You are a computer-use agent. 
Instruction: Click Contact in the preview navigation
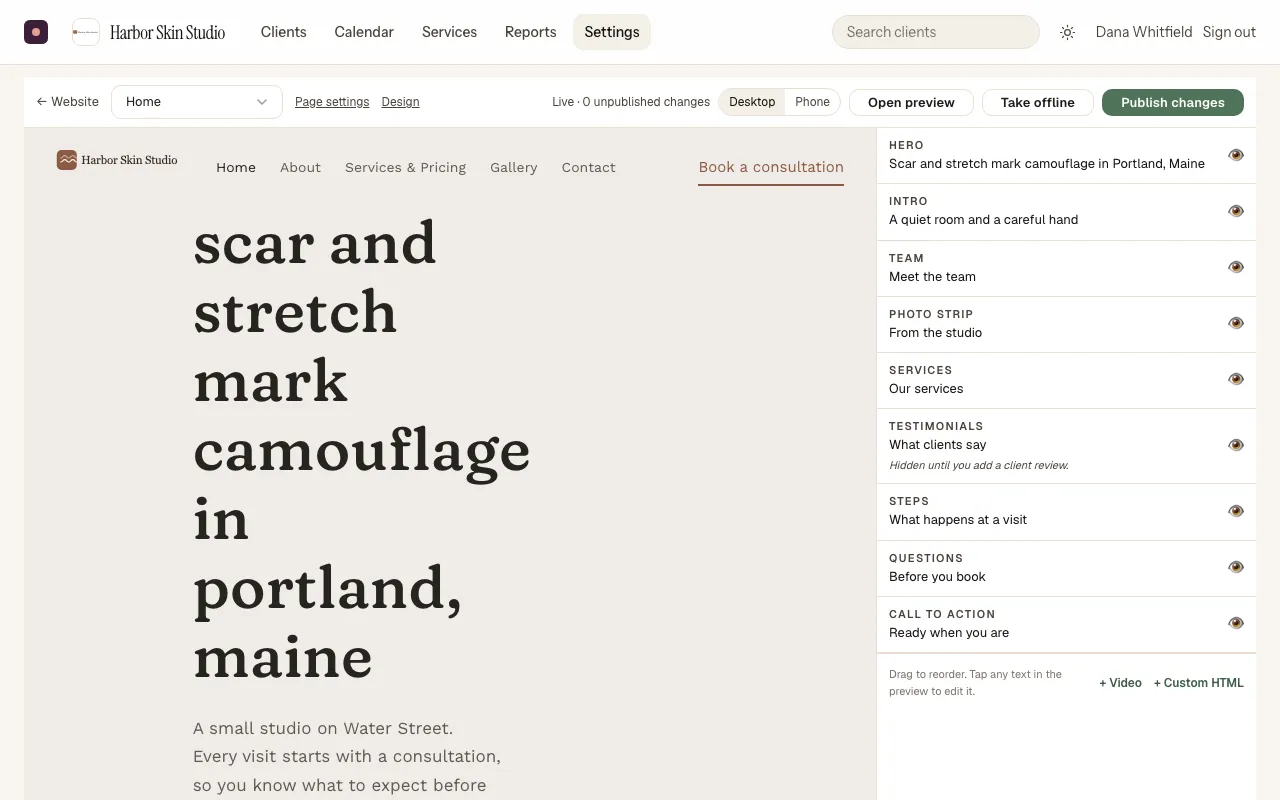coord(588,168)
